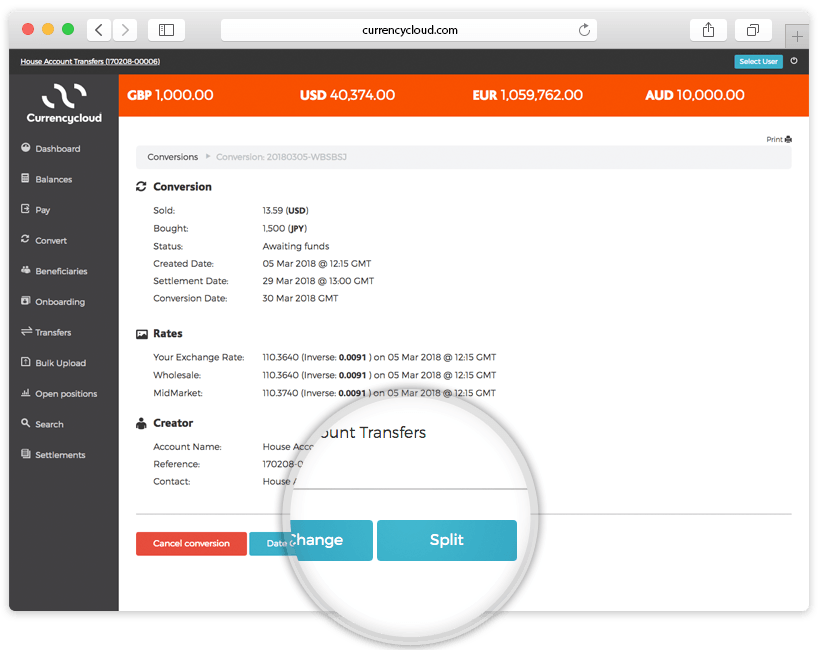Click the Awaiting funds status

pyautogui.click(x=296, y=246)
